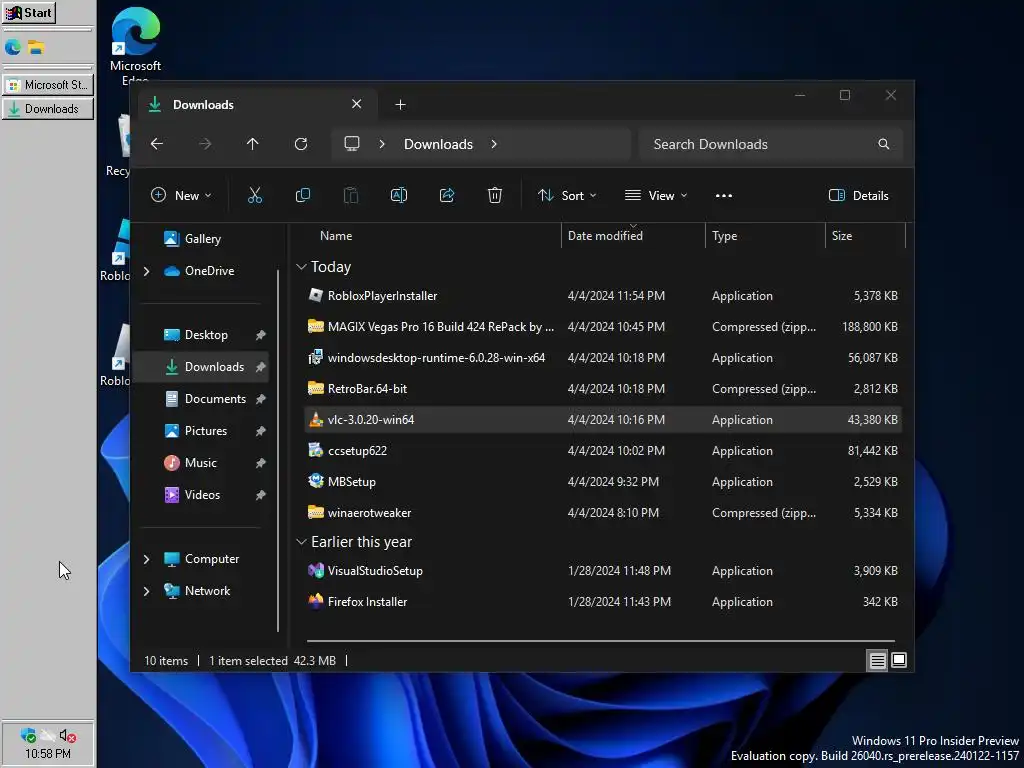
Task: Expand the Network tree node
Action: tap(146, 591)
